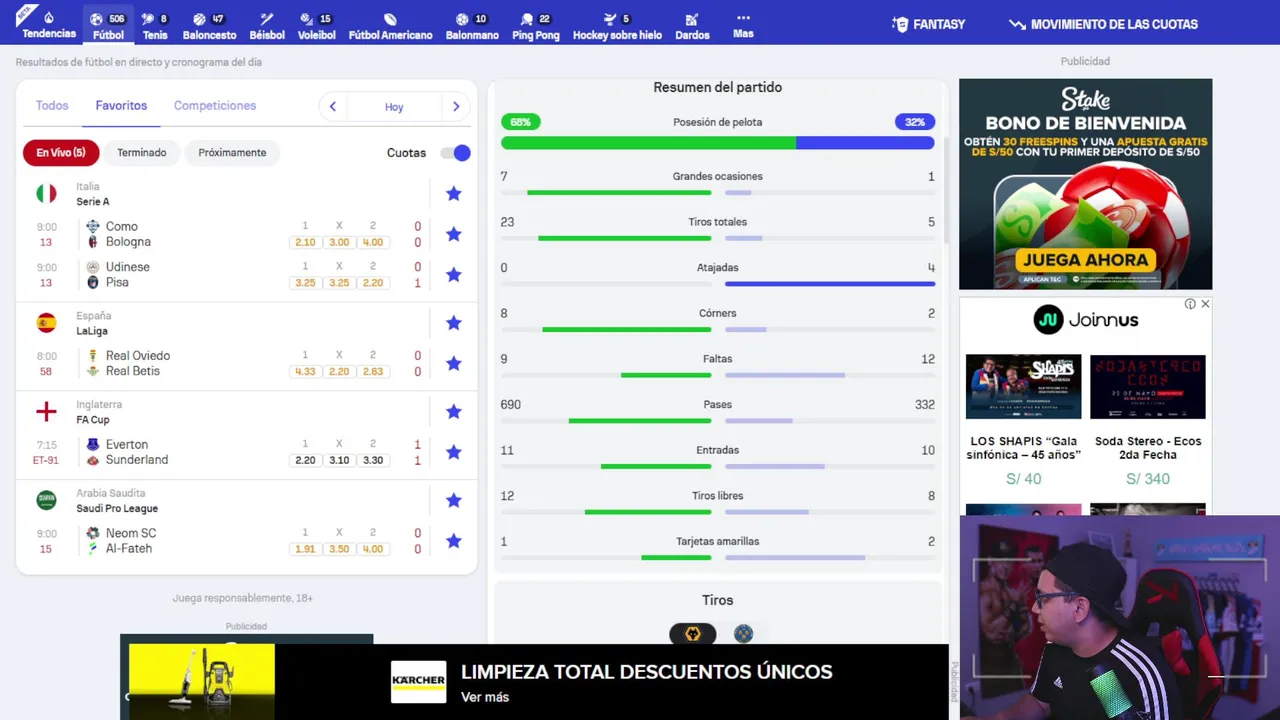The height and width of the screenshot is (720, 1280).
Task: Select Real Oviedo home odds 4.33
Action: point(305,371)
